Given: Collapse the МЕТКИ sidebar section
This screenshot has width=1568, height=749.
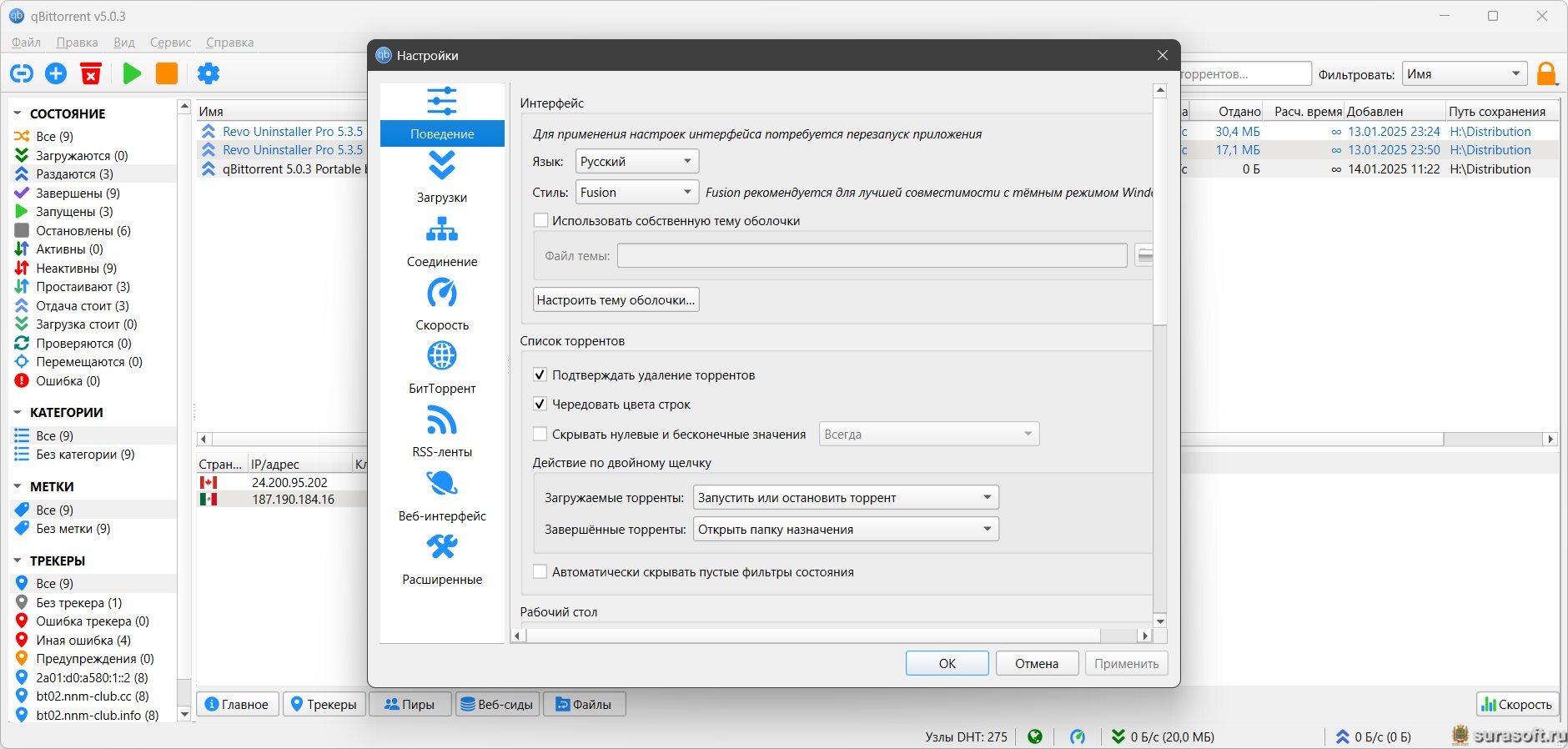Looking at the screenshot, I should [17, 486].
